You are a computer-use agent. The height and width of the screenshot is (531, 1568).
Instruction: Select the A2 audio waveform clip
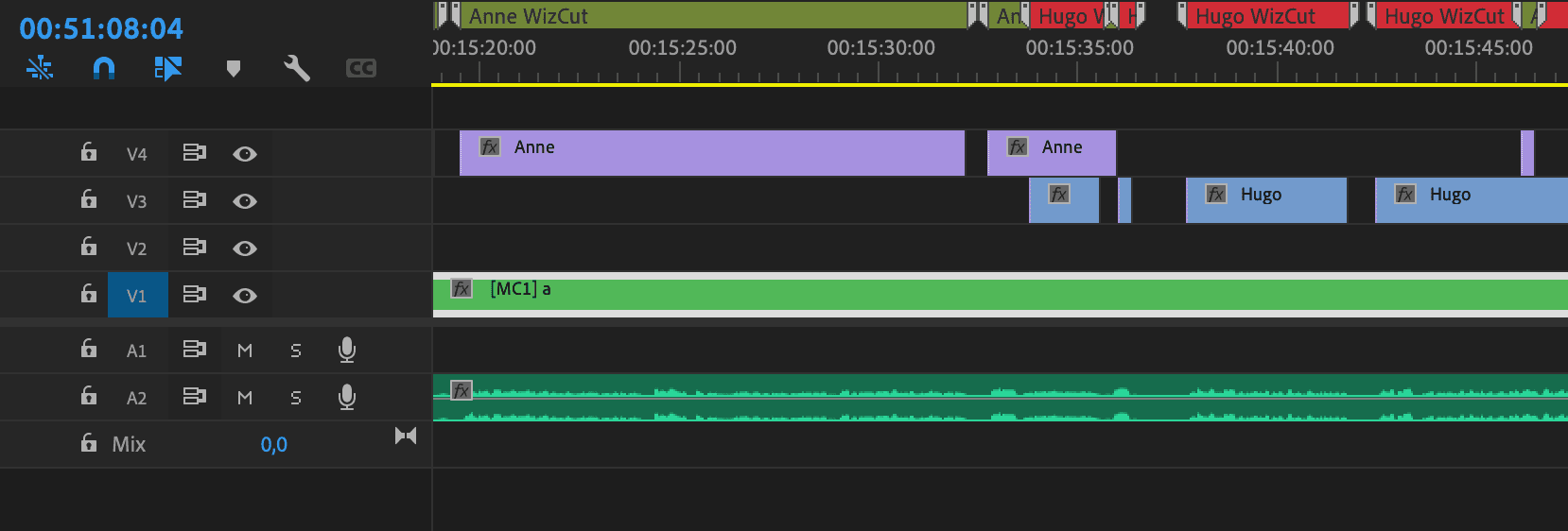pyautogui.click(x=1001, y=398)
